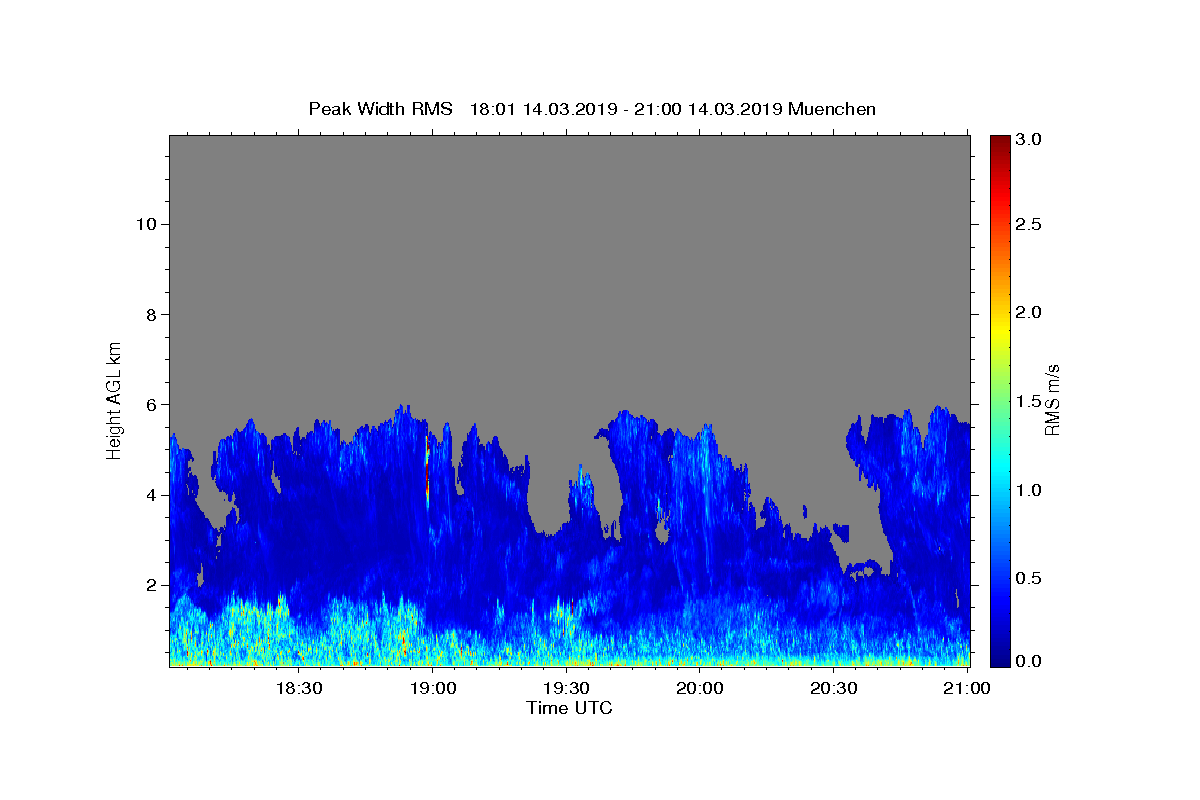Click the 'RMS m/s' colorbar label

pyautogui.click(x=1051, y=399)
